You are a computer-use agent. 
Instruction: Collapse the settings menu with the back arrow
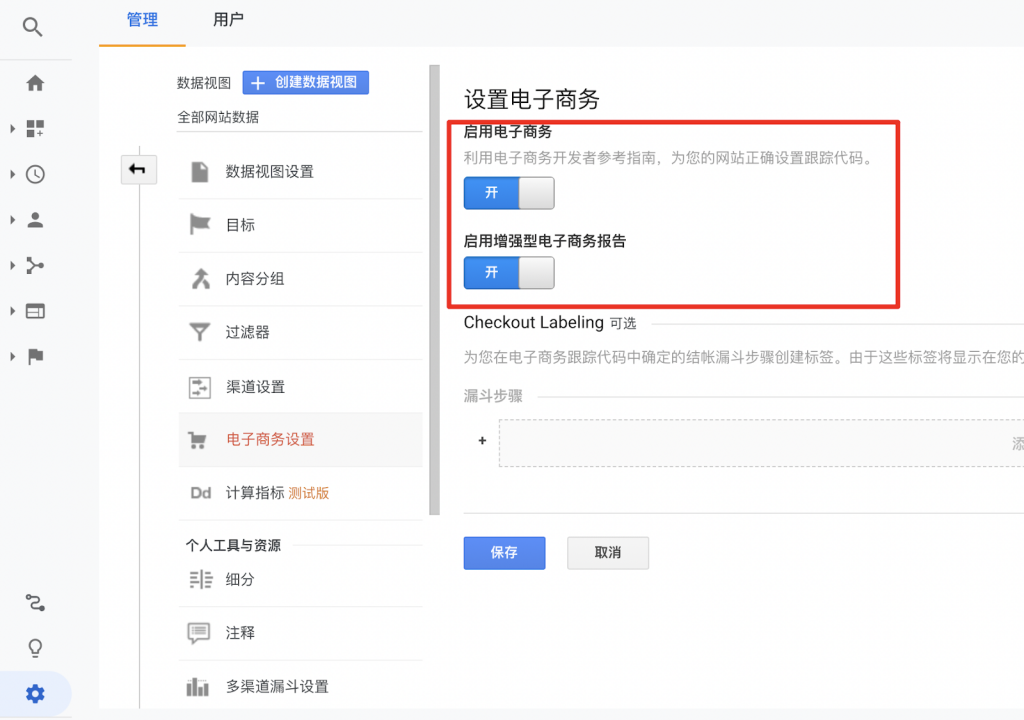point(138,170)
